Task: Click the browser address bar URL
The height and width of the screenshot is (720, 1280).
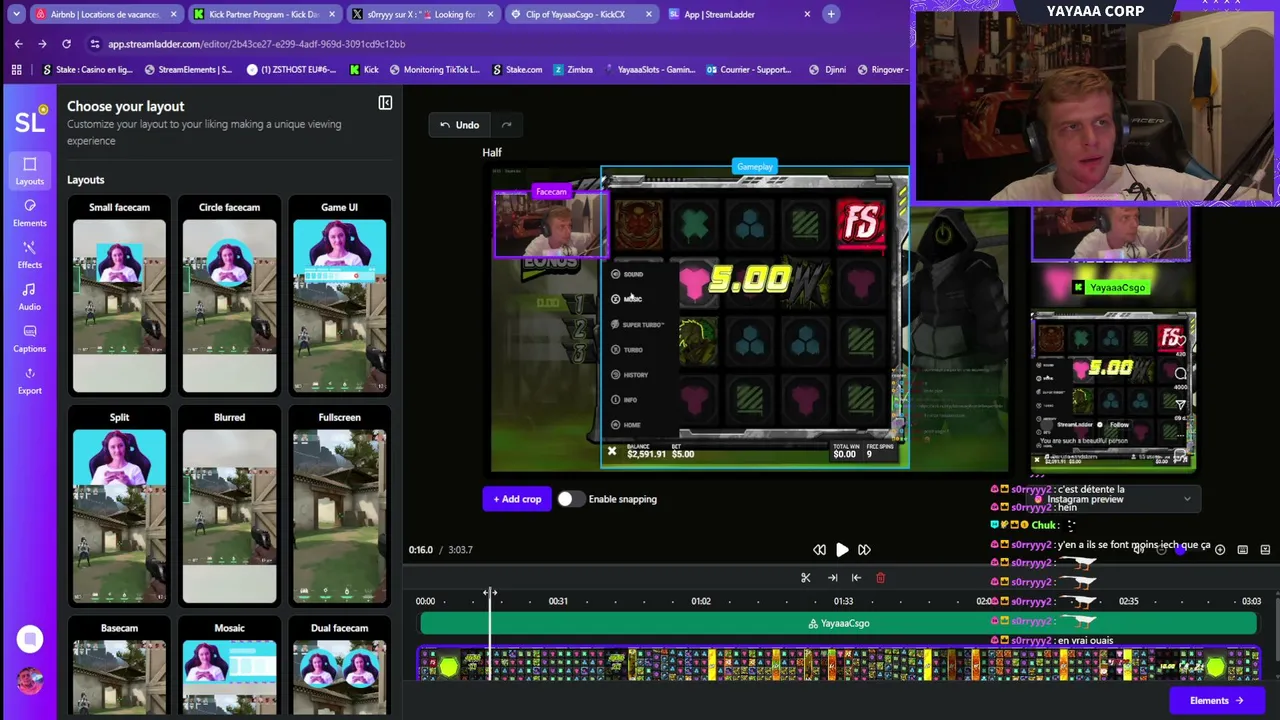Action: (256, 44)
